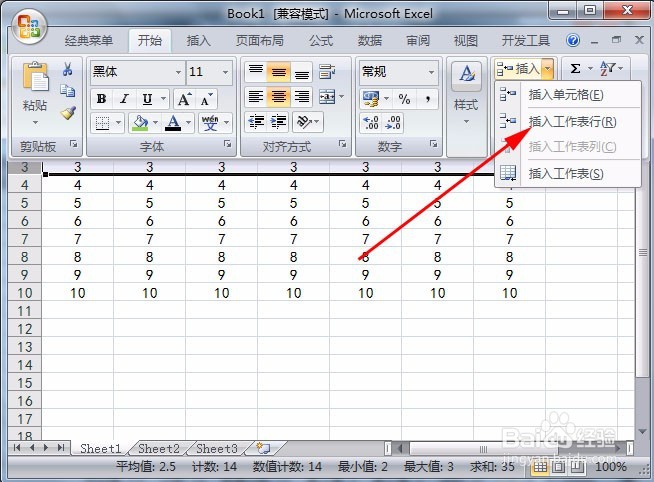Click the Copy icon
The width and height of the screenshot is (654, 482).
(x=67, y=90)
